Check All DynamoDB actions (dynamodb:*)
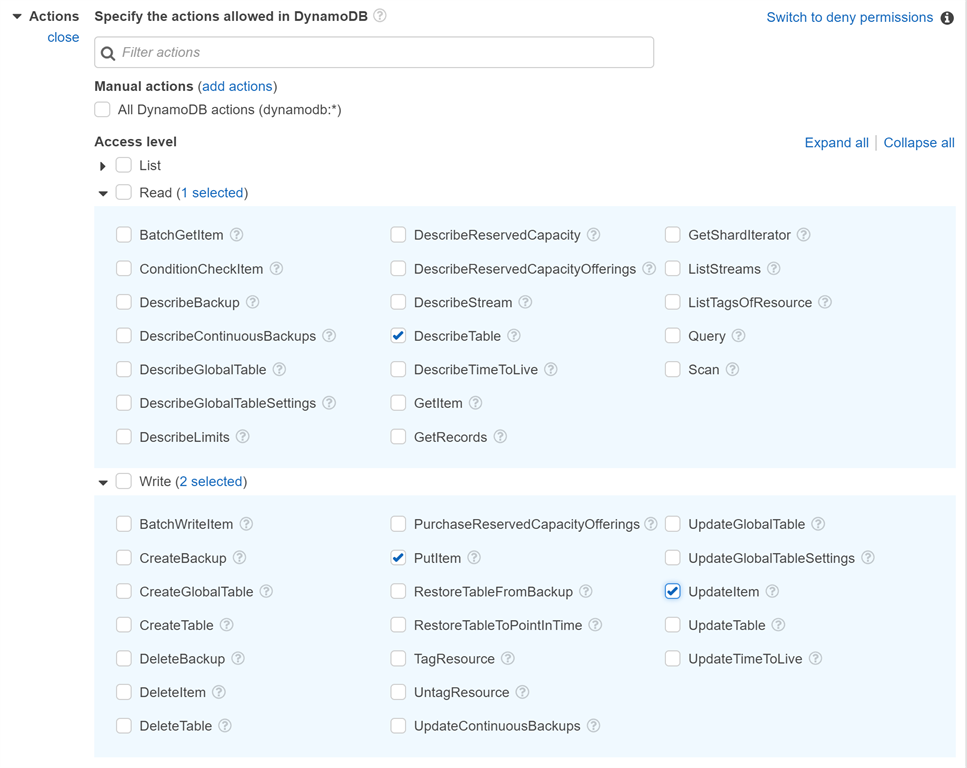Viewport: 967px width, 768px height. pyautogui.click(x=101, y=109)
